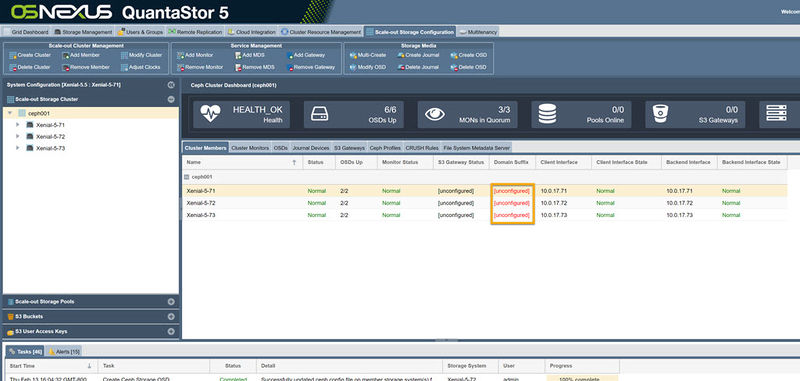Collapse the ceph001 tree node

coord(10,113)
